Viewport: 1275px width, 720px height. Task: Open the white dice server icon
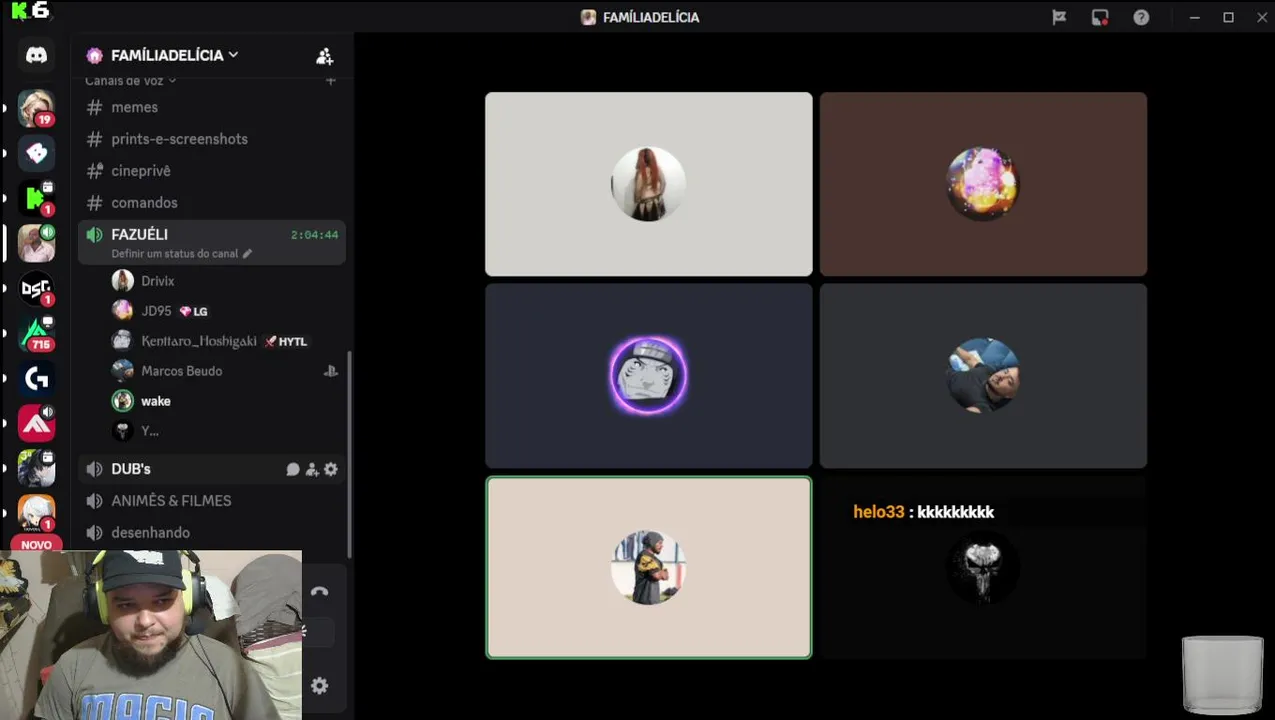tap(36, 153)
